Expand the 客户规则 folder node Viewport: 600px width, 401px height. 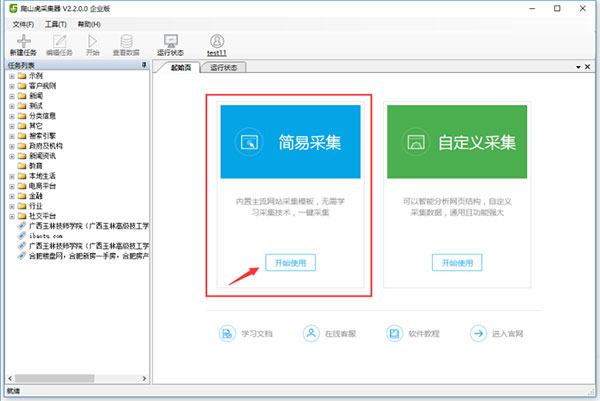pyautogui.click(x=12, y=86)
